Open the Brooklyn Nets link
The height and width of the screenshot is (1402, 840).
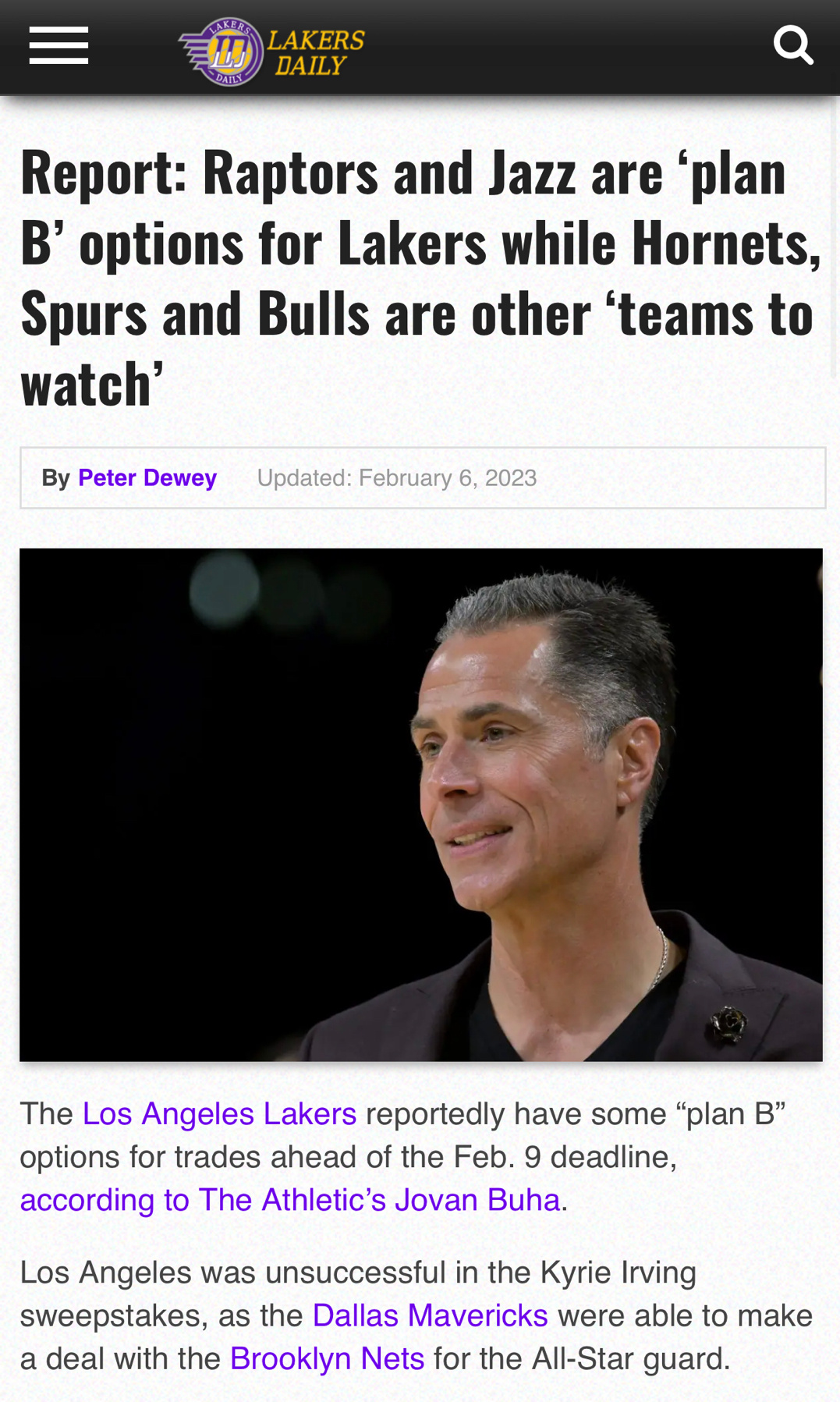327,1358
